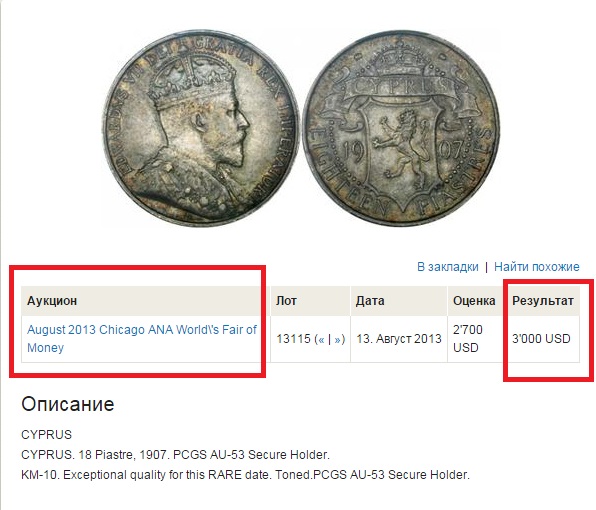Go to previous lot with « arrow

point(322,339)
